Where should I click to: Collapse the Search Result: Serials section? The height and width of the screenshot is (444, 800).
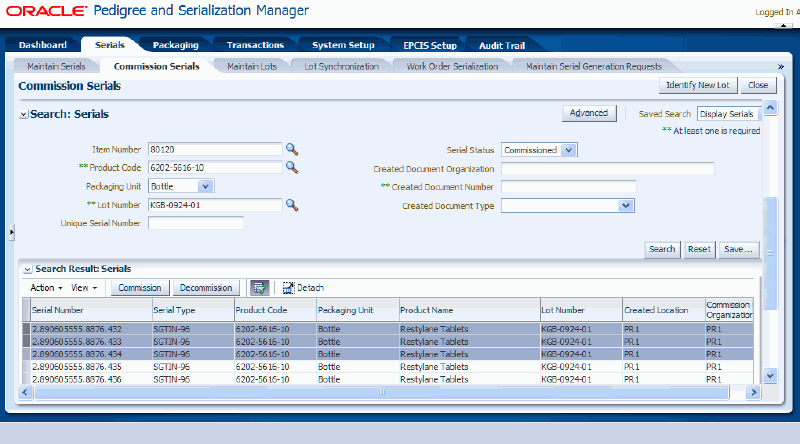(27, 269)
